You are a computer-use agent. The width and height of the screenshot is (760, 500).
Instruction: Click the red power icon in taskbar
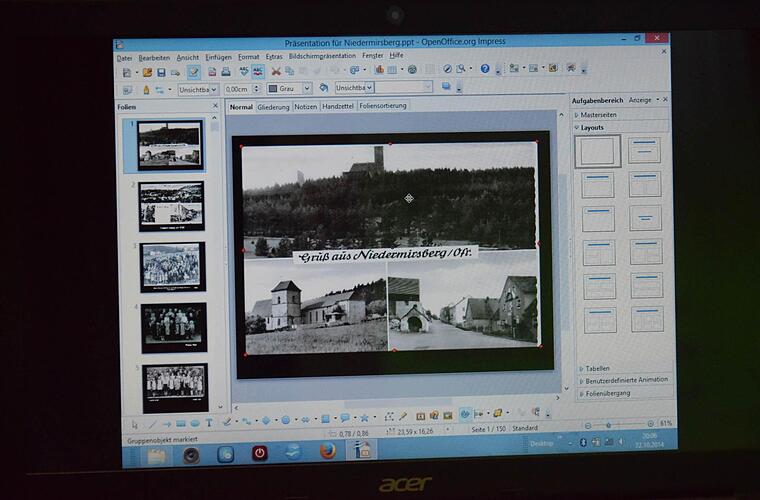coord(259,453)
